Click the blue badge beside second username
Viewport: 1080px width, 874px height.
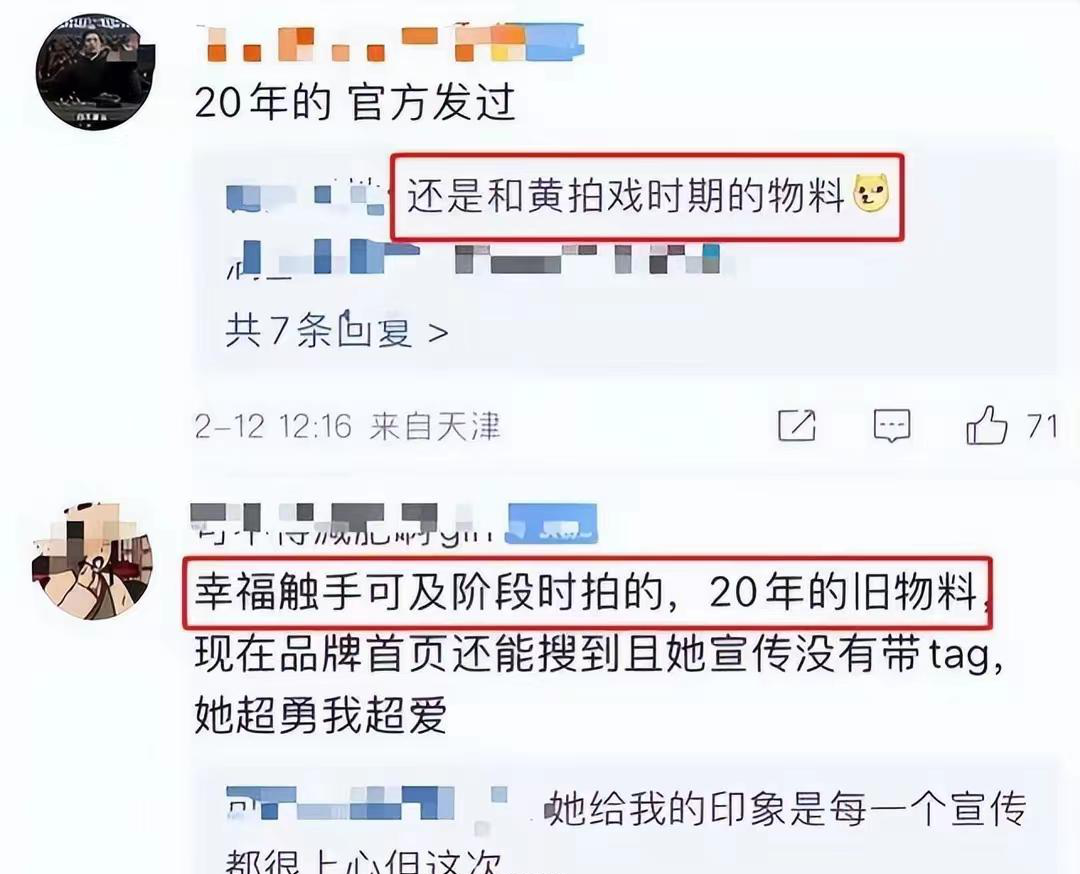[x=551, y=523]
